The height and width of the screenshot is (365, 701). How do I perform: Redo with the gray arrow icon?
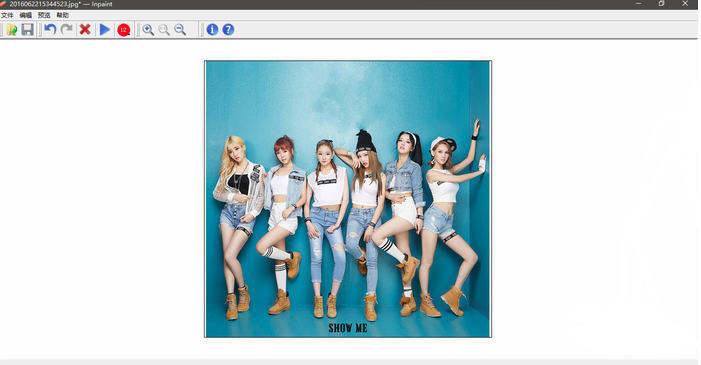[67, 30]
